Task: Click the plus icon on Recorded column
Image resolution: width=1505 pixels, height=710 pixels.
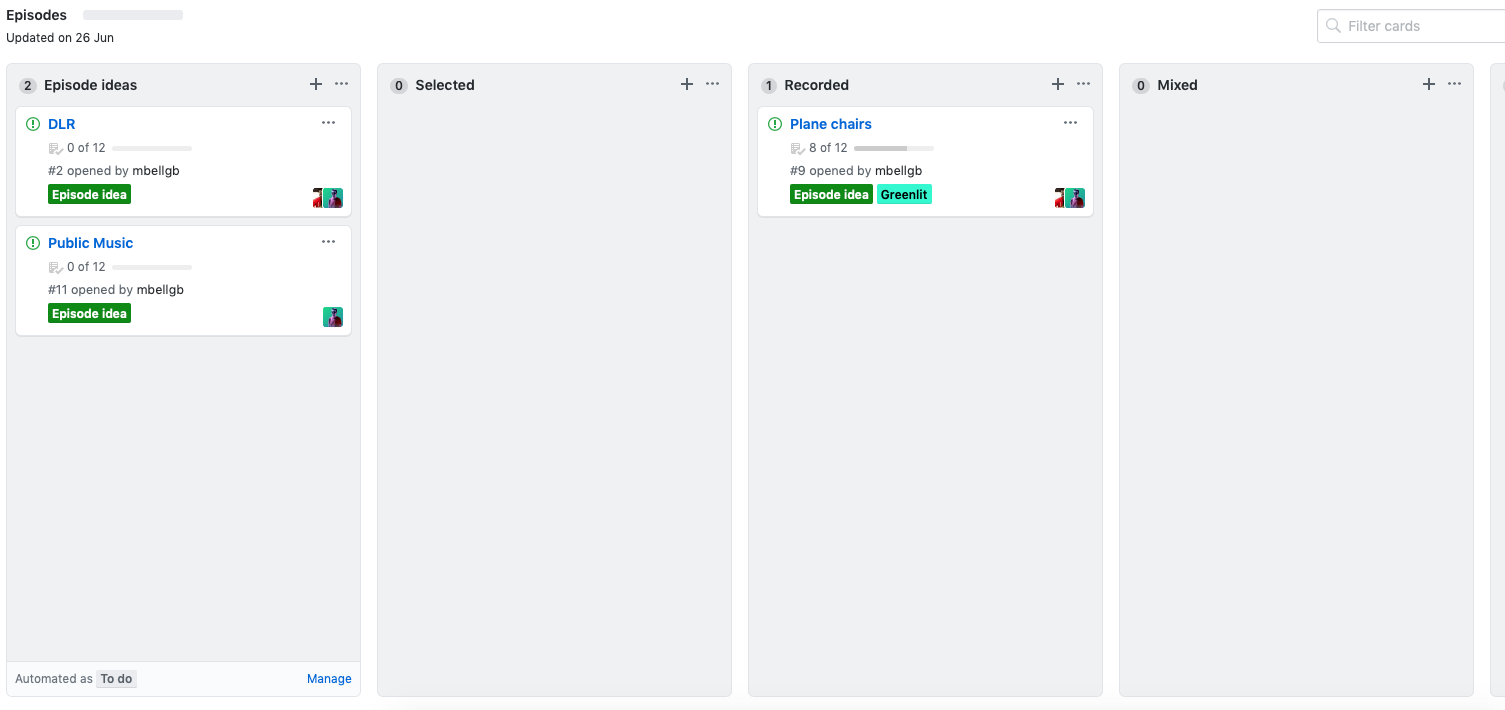Action: coord(1058,84)
